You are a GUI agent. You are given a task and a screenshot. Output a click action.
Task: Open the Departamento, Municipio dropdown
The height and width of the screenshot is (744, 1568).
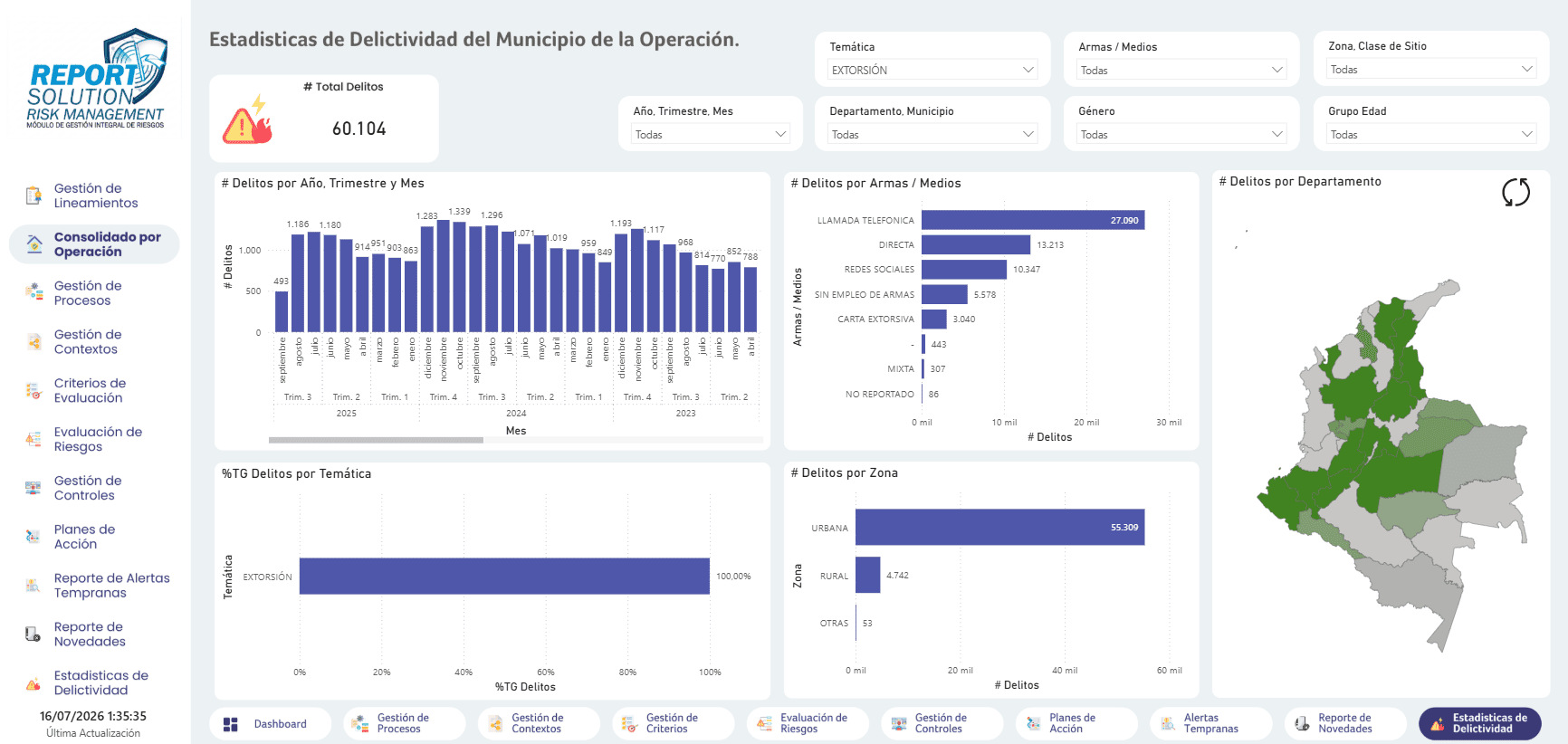932,134
